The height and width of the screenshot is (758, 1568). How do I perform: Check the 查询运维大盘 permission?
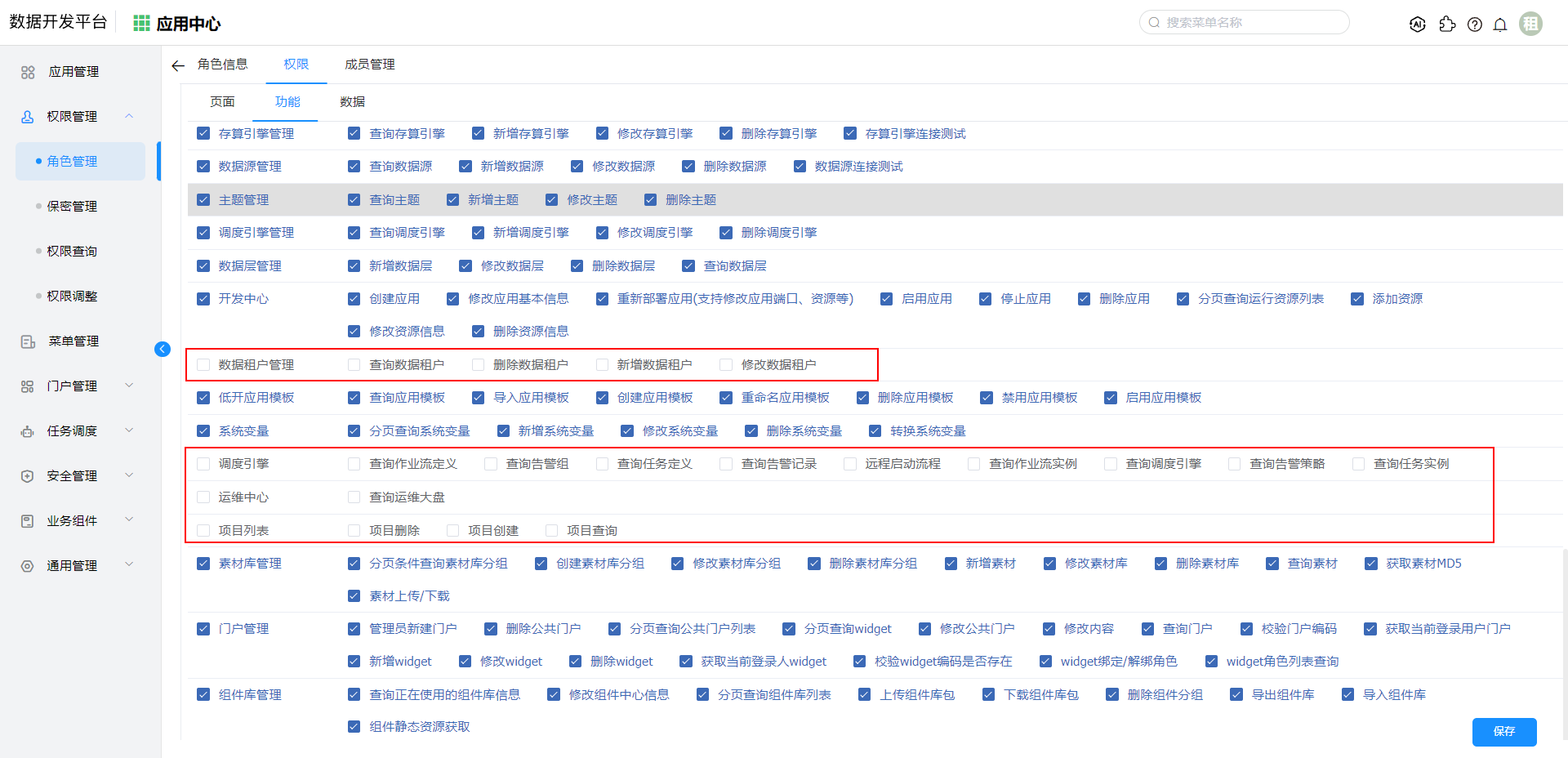354,497
